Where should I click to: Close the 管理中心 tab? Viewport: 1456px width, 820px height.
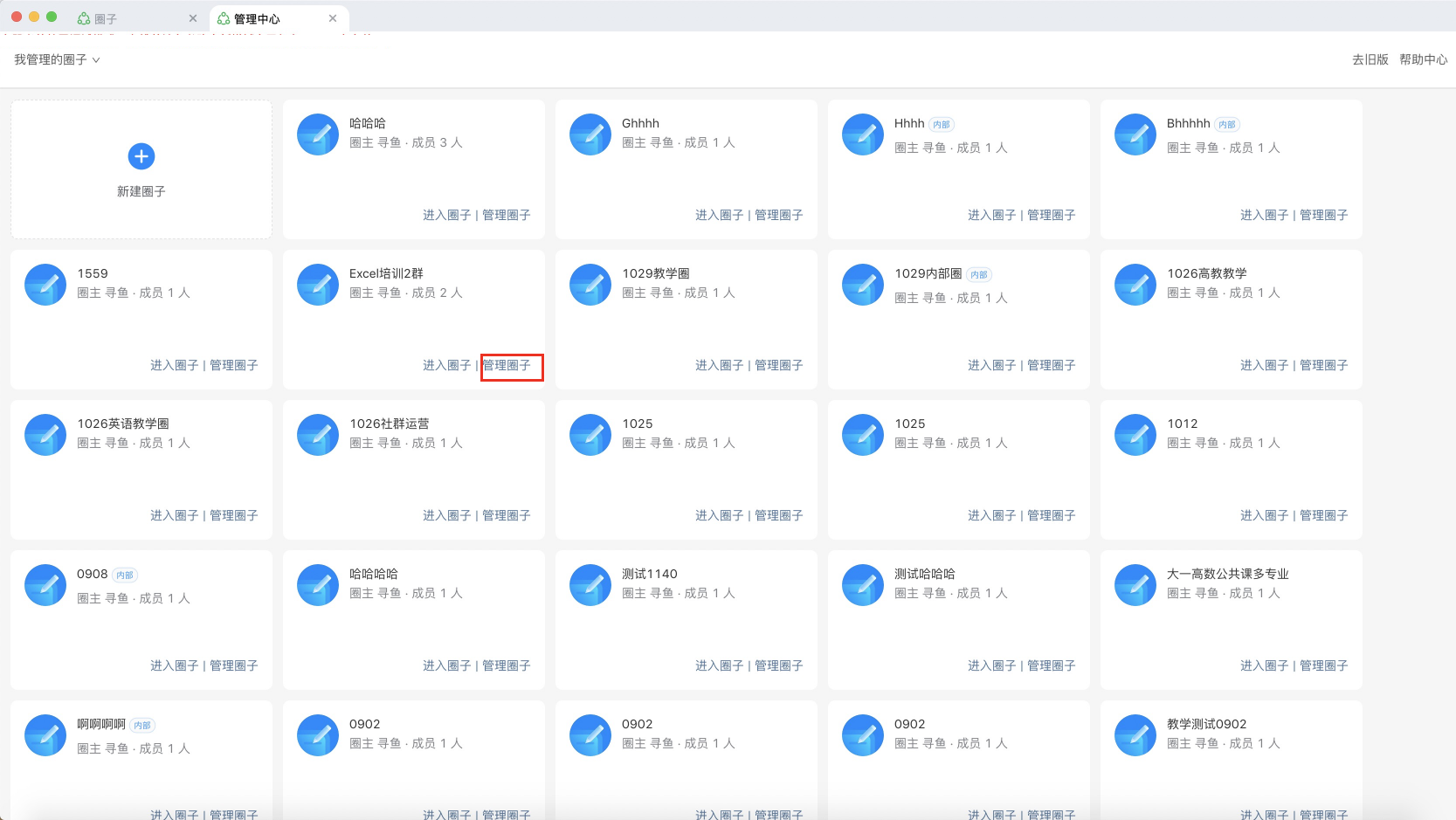pyautogui.click(x=333, y=18)
